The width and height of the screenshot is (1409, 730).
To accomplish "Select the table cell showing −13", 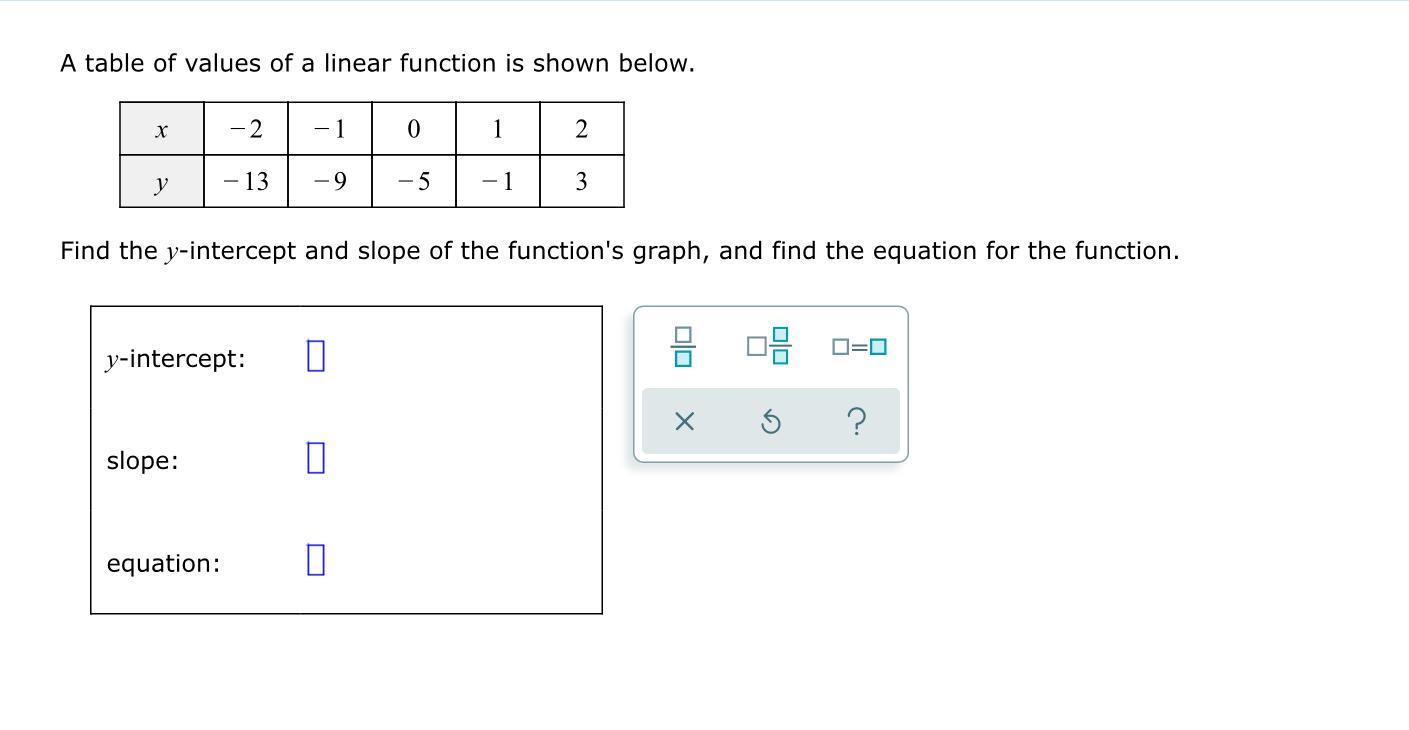I will point(246,182).
